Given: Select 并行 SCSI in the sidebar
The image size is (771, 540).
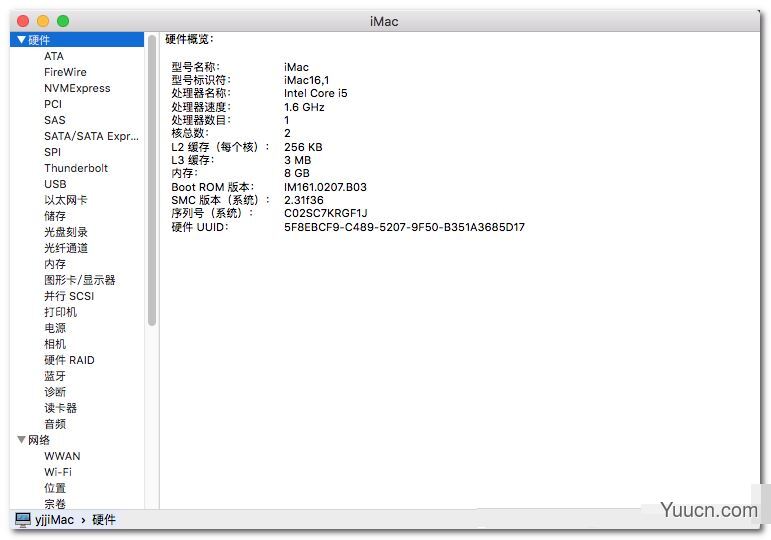Looking at the screenshot, I should [x=69, y=296].
